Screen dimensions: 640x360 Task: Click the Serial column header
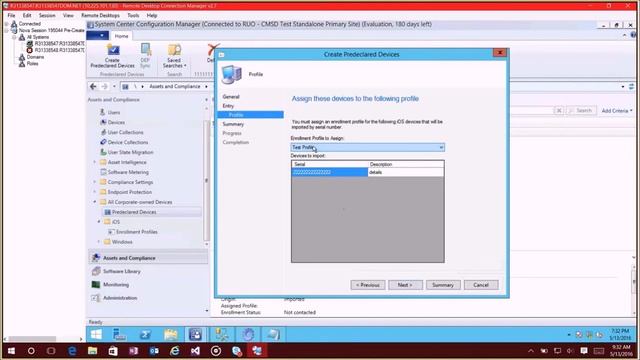click(x=329, y=164)
